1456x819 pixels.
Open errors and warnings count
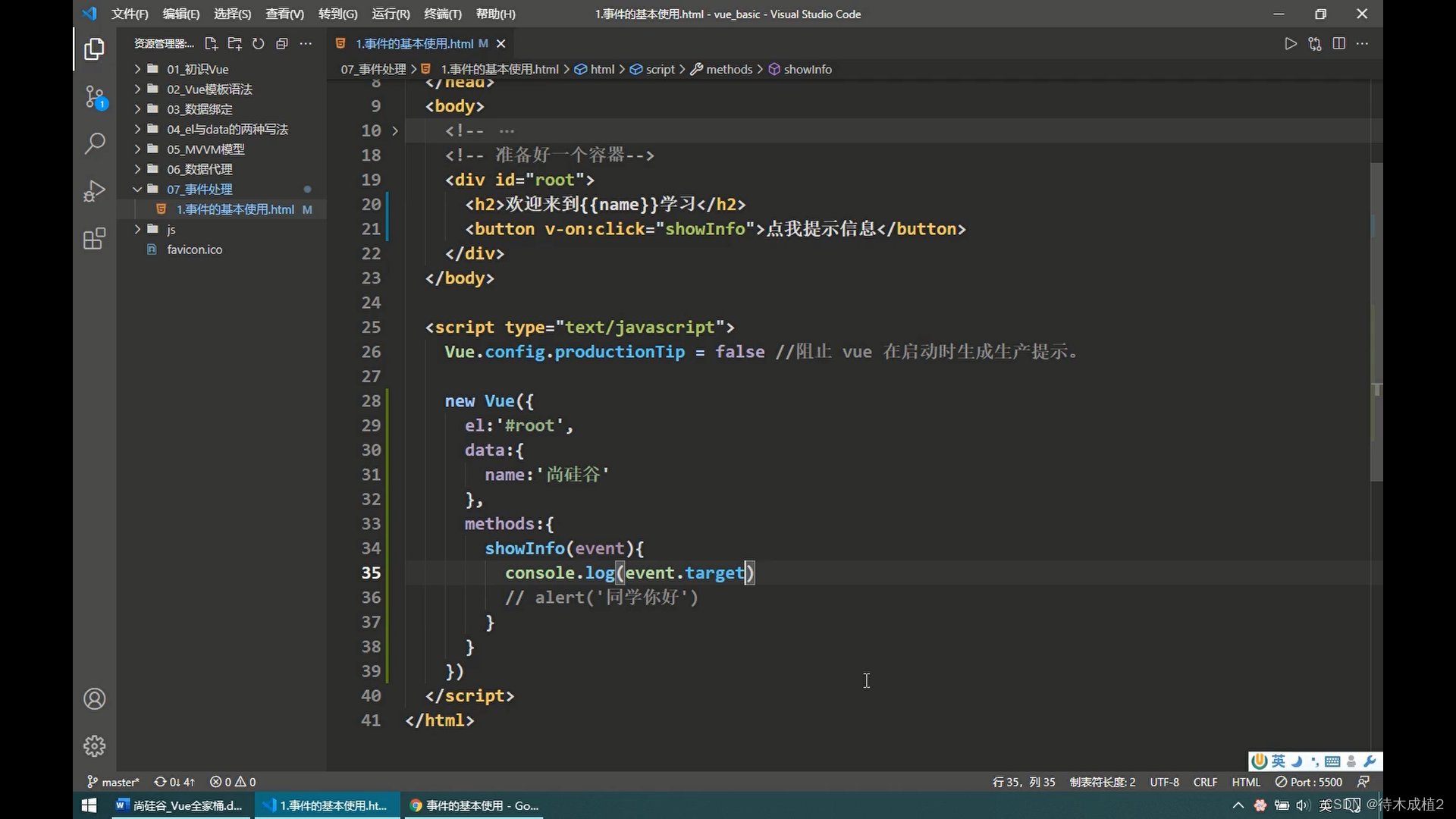(x=233, y=782)
